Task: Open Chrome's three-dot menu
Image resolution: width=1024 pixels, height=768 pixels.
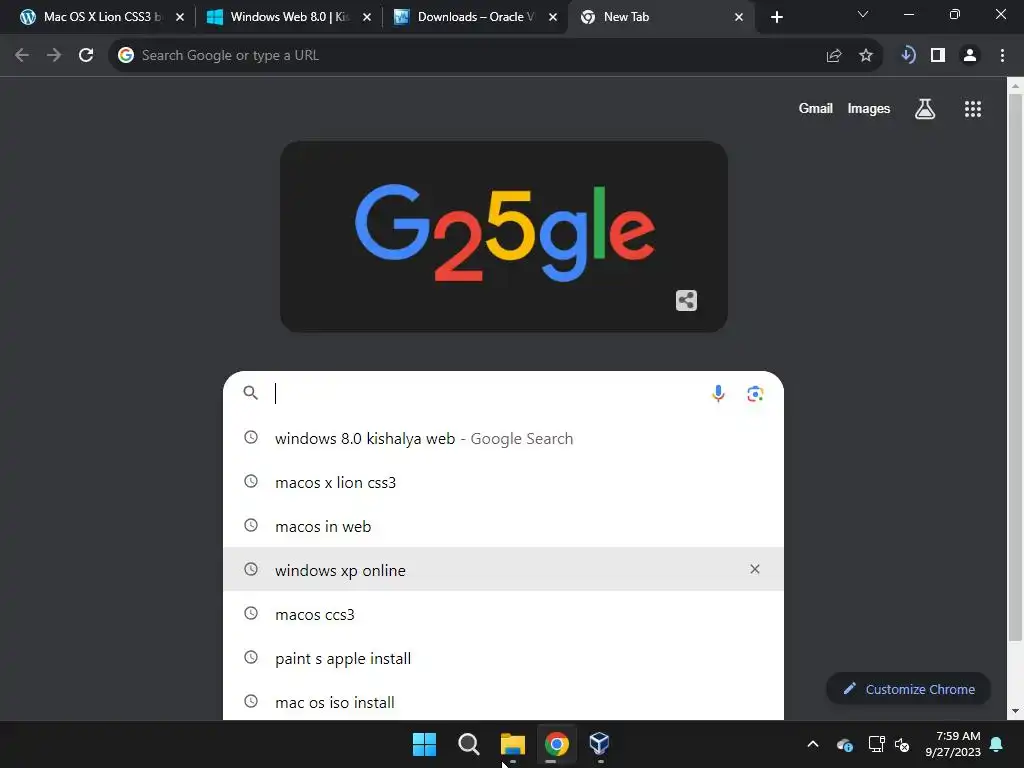Action: (1002, 56)
